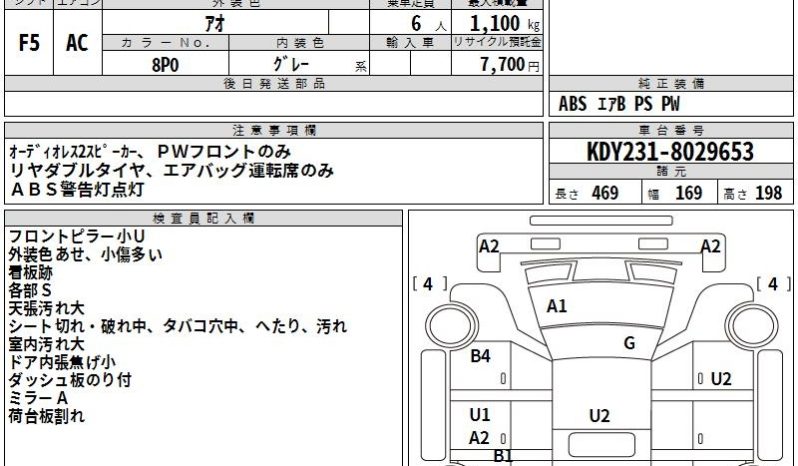
Task: Click the '純正装備' section header
Action: (671, 84)
